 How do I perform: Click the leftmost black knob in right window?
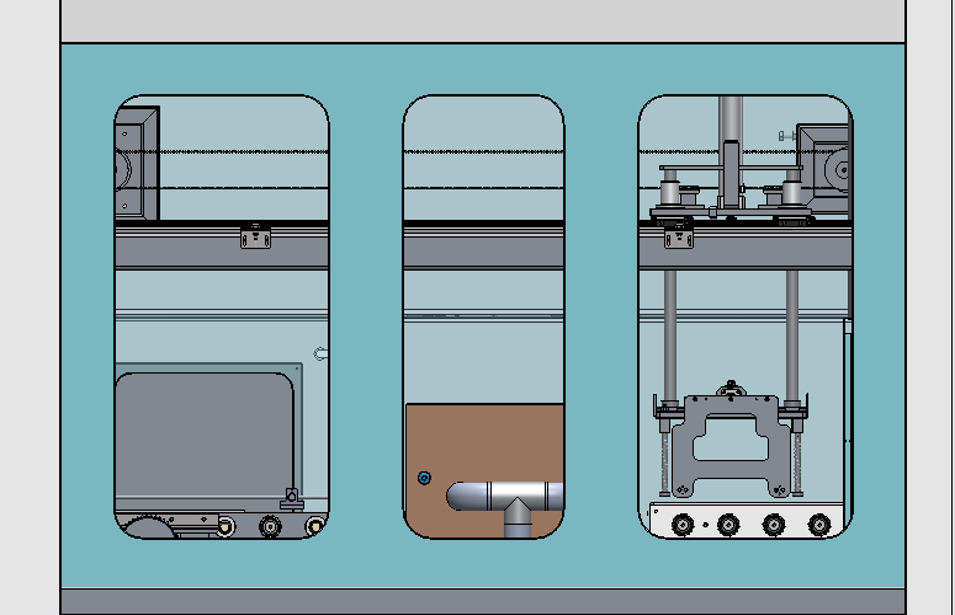pyautogui.click(x=683, y=524)
